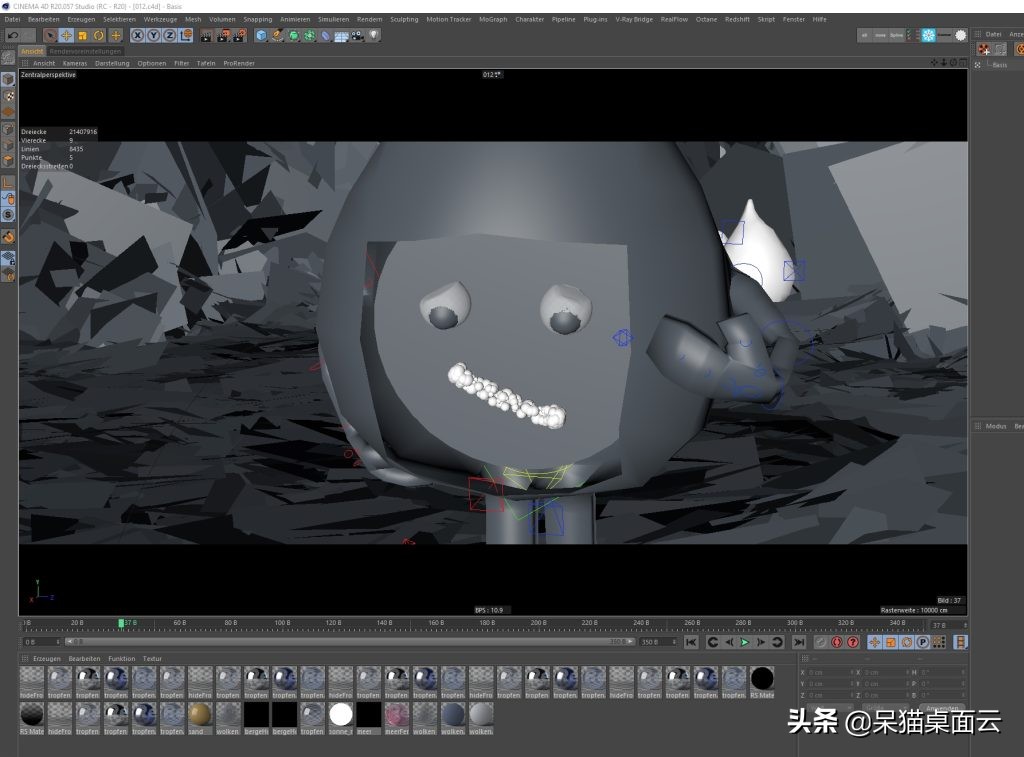Open the Darstellung viewport menu
1024x757 pixels.
(112, 63)
